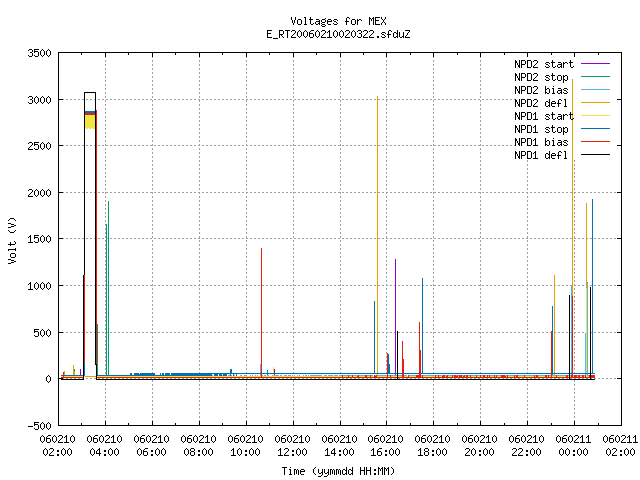Click the orange spike near 15:40 reaching 3000 V

click(378, 236)
